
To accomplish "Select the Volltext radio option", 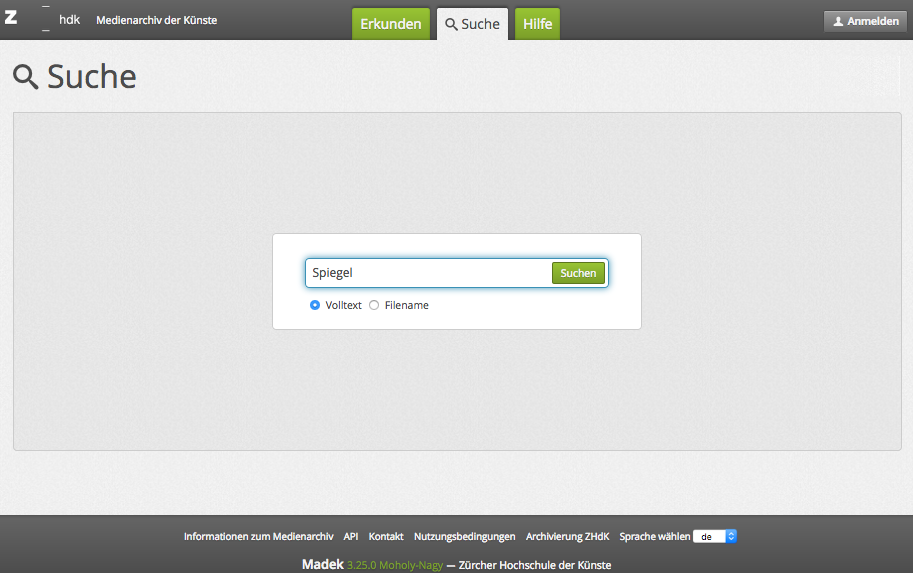I will coord(315,305).
